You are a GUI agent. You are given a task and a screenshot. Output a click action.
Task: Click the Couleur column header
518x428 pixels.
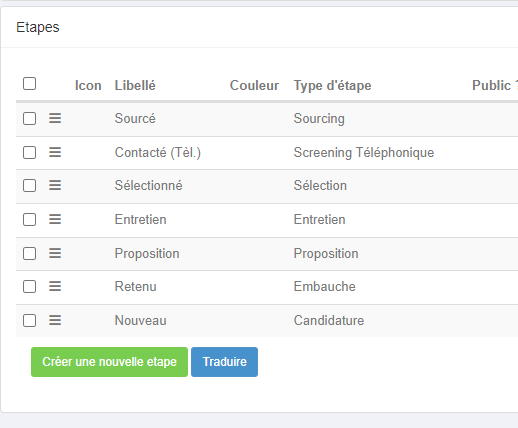pyautogui.click(x=254, y=86)
